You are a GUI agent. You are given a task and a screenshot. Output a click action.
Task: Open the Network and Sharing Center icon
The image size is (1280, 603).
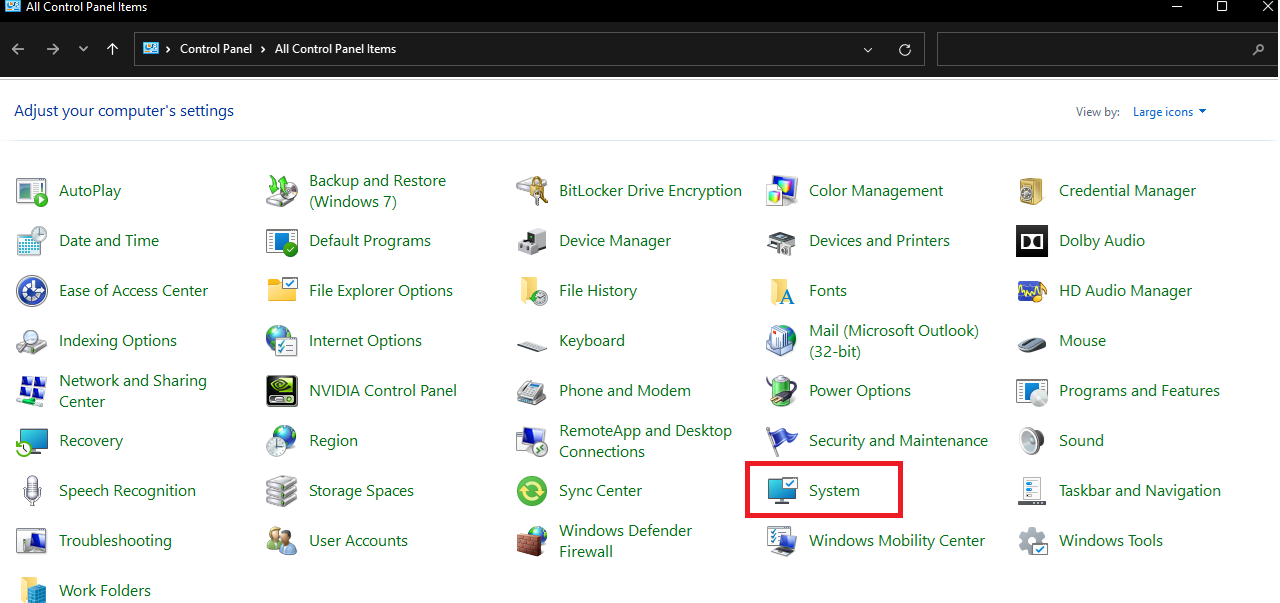32,391
